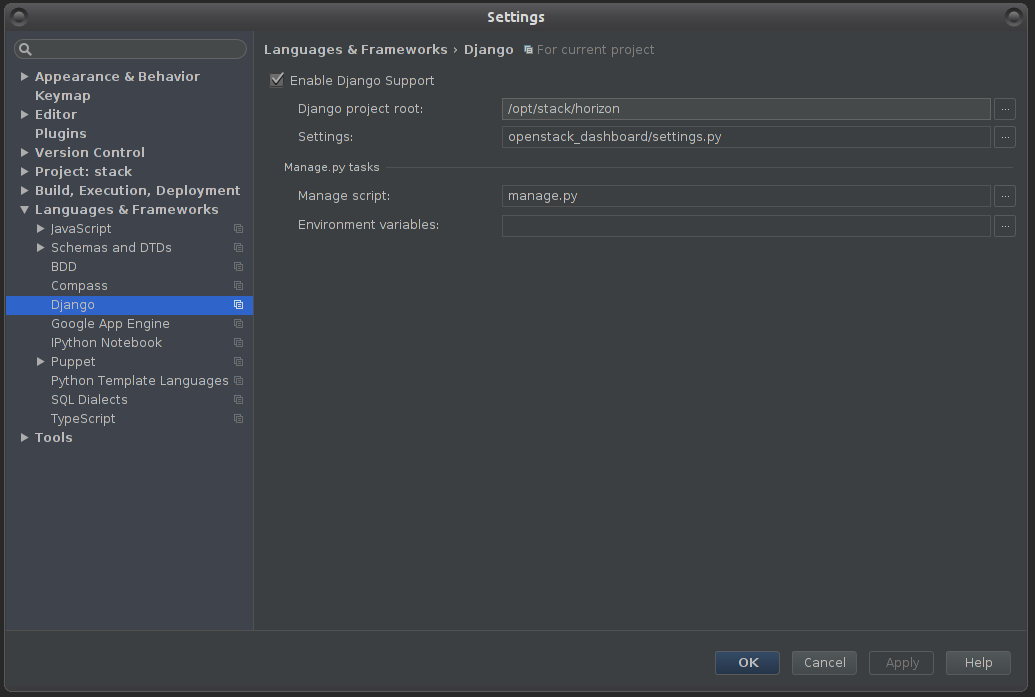
Task: Expand the Appearance & Behavior section
Action: [x=24, y=76]
